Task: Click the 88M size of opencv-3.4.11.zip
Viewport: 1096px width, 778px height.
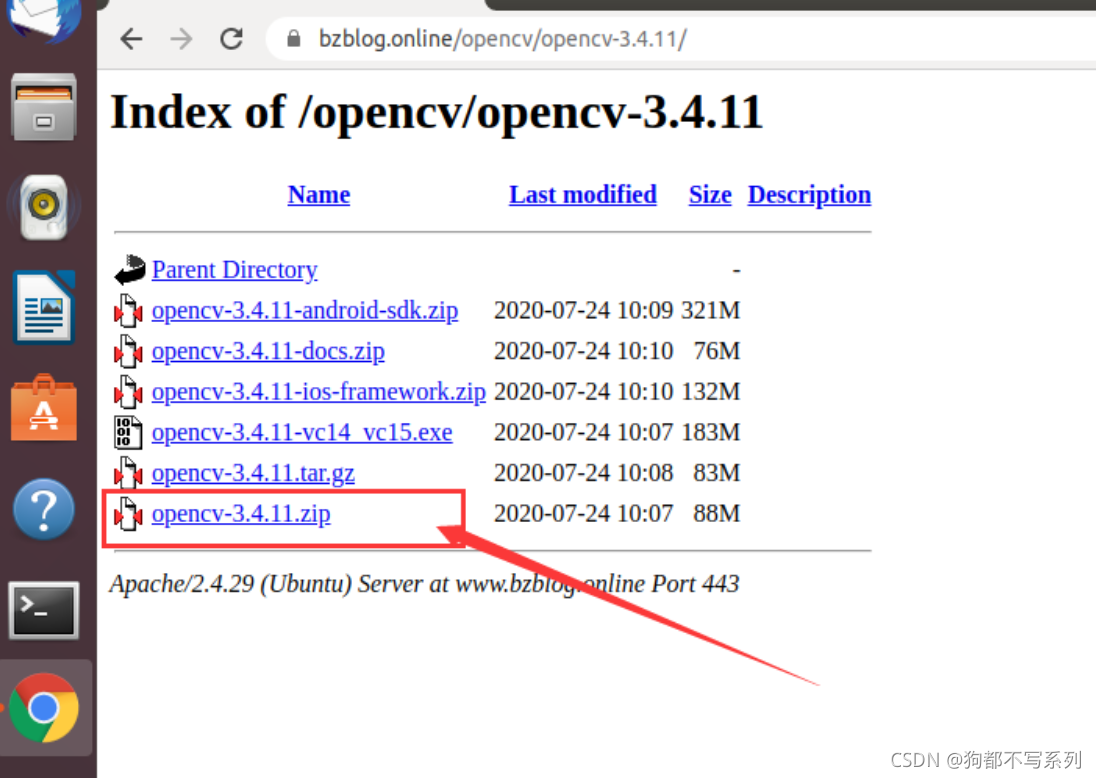Action: 716,513
